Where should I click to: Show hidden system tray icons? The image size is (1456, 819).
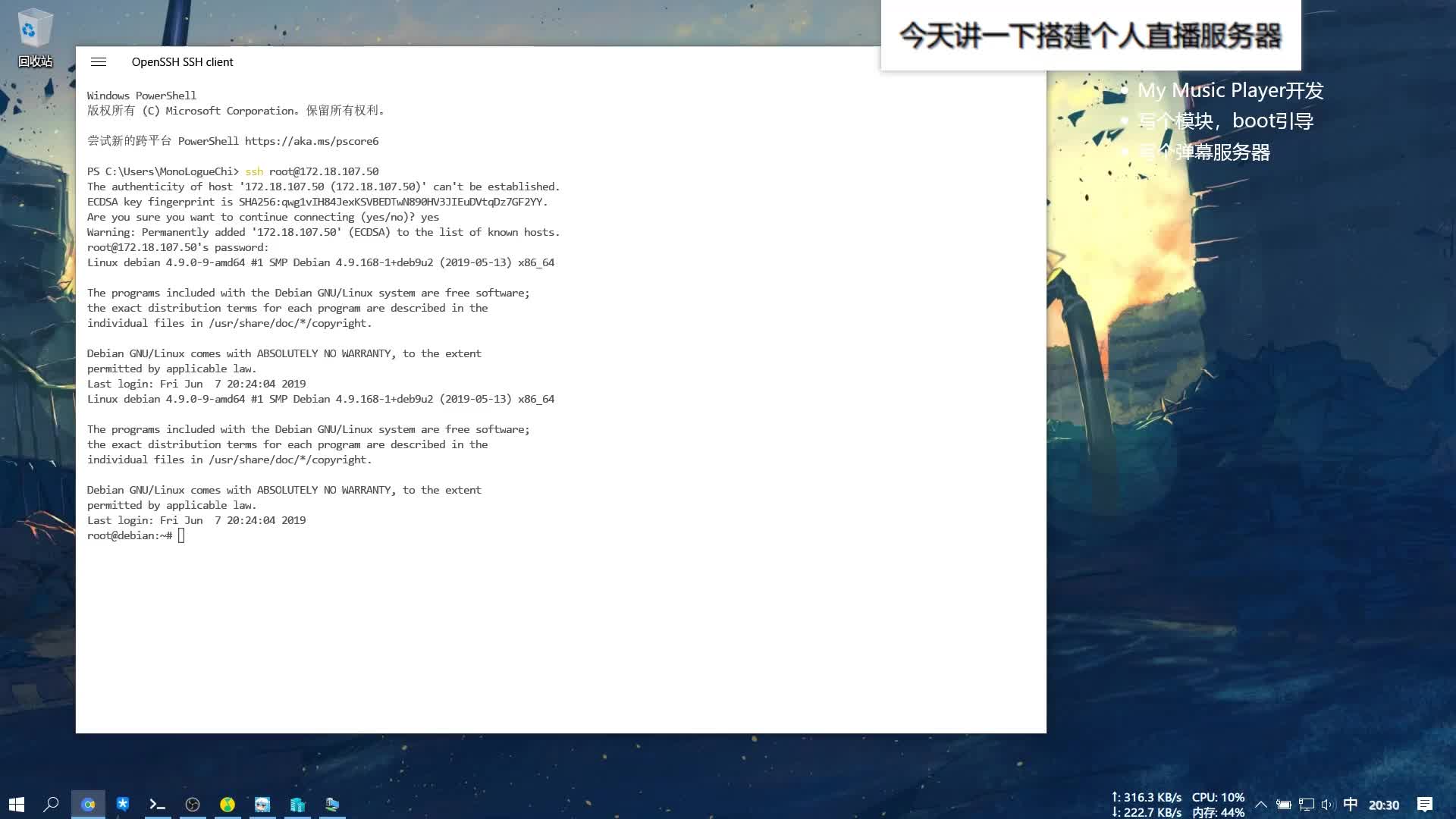pyautogui.click(x=1261, y=805)
